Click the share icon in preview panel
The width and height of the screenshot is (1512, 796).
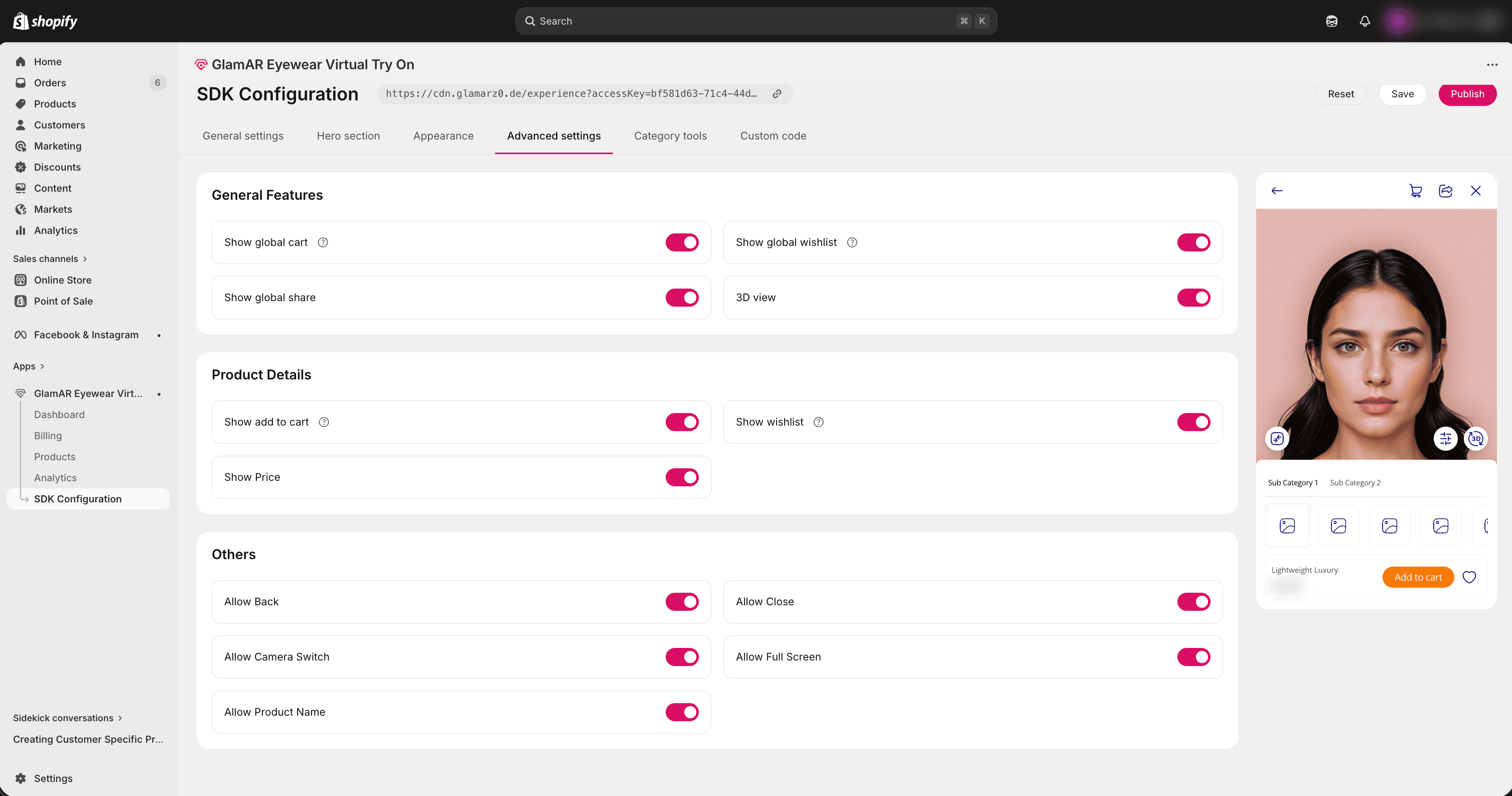pyautogui.click(x=1445, y=191)
